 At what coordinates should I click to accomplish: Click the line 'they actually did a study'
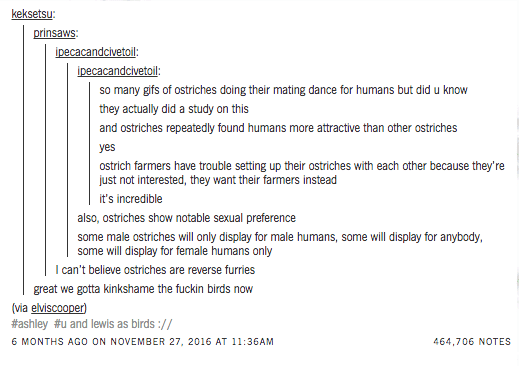tap(174, 109)
